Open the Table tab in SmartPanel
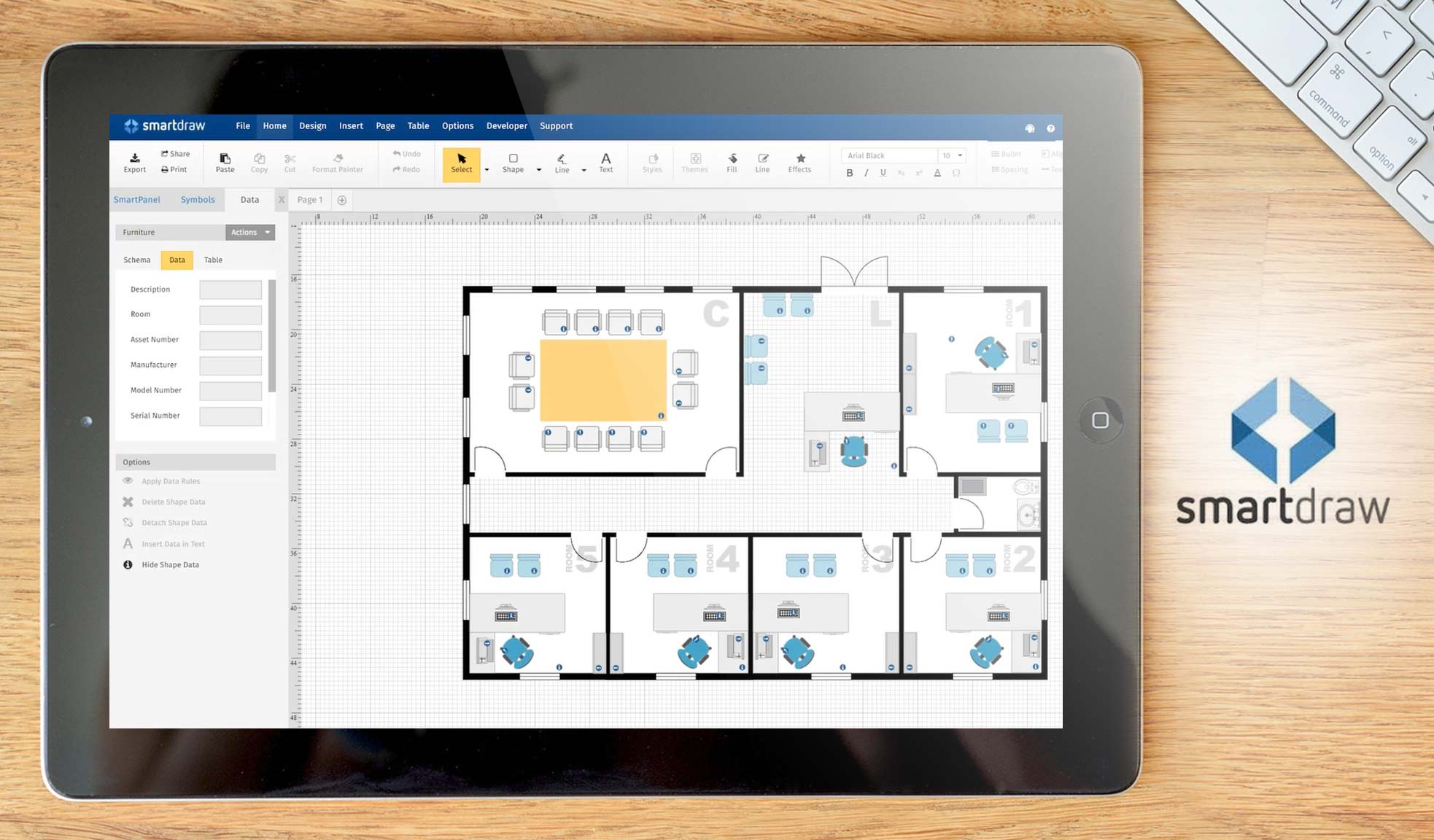The width and height of the screenshot is (1434, 840). 213,260
